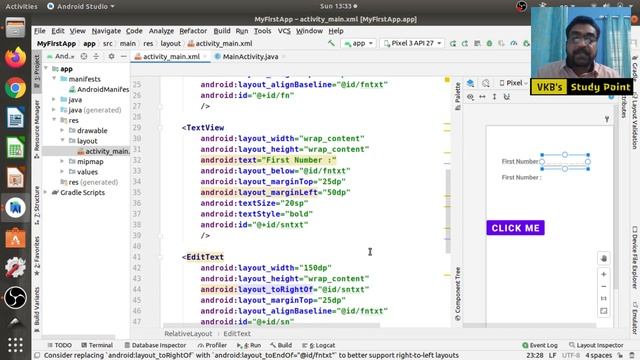This screenshot has height=360, width=640.
Task: Open the Build menu
Action: pyautogui.click(x=222, y=31)
